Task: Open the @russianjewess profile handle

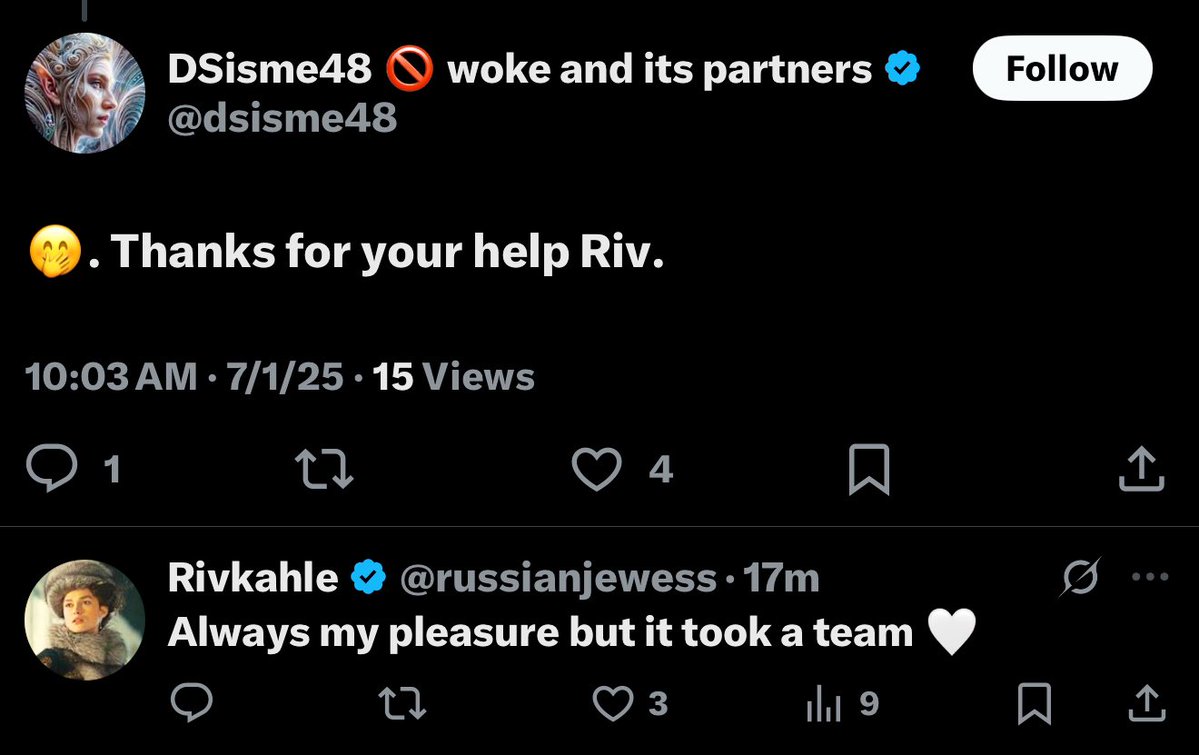Action: tap(558, 578)
